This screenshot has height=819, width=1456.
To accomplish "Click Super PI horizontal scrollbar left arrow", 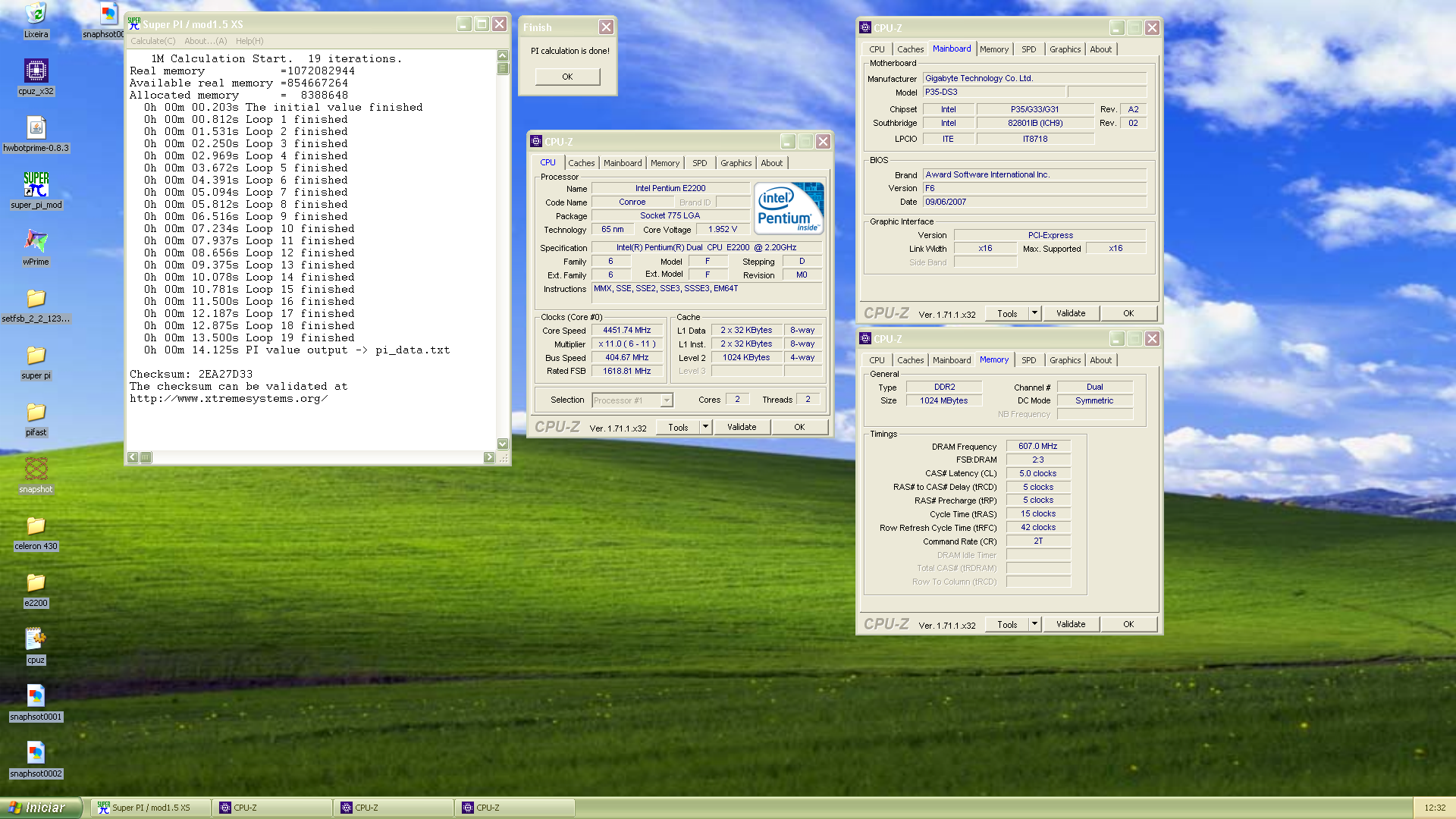I will [x=133, y=457].
